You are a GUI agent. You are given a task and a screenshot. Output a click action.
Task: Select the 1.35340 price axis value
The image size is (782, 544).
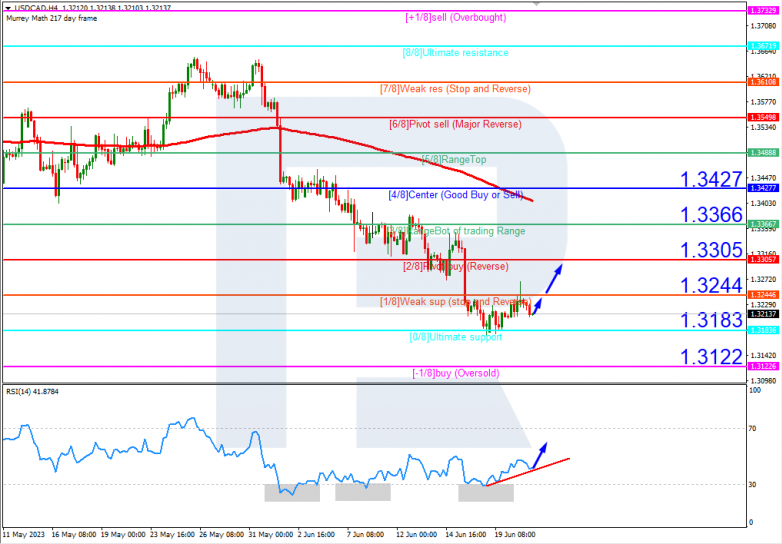pos(764,127)
